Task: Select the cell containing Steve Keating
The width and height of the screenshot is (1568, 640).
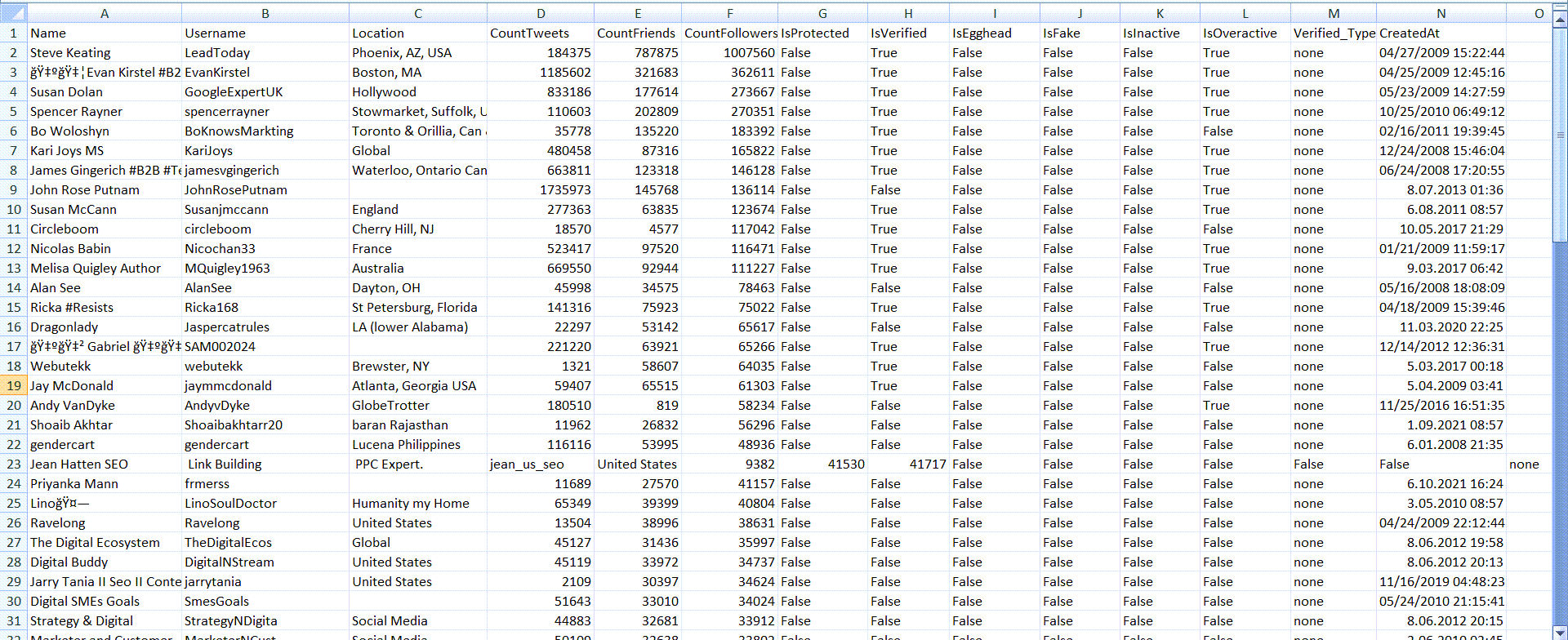Action: click(x=105, y=53)
